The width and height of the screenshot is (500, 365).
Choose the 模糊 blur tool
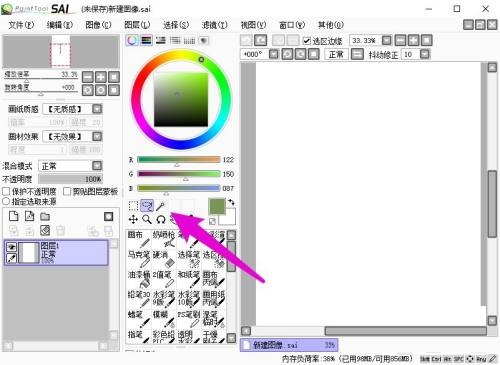click(x=164, y=319)
